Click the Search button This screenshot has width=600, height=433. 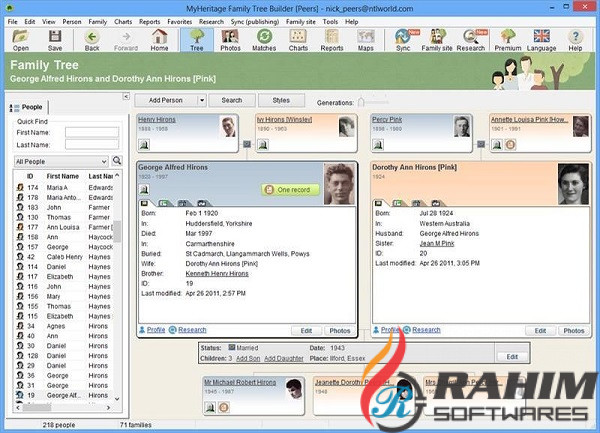pos(232,100)
